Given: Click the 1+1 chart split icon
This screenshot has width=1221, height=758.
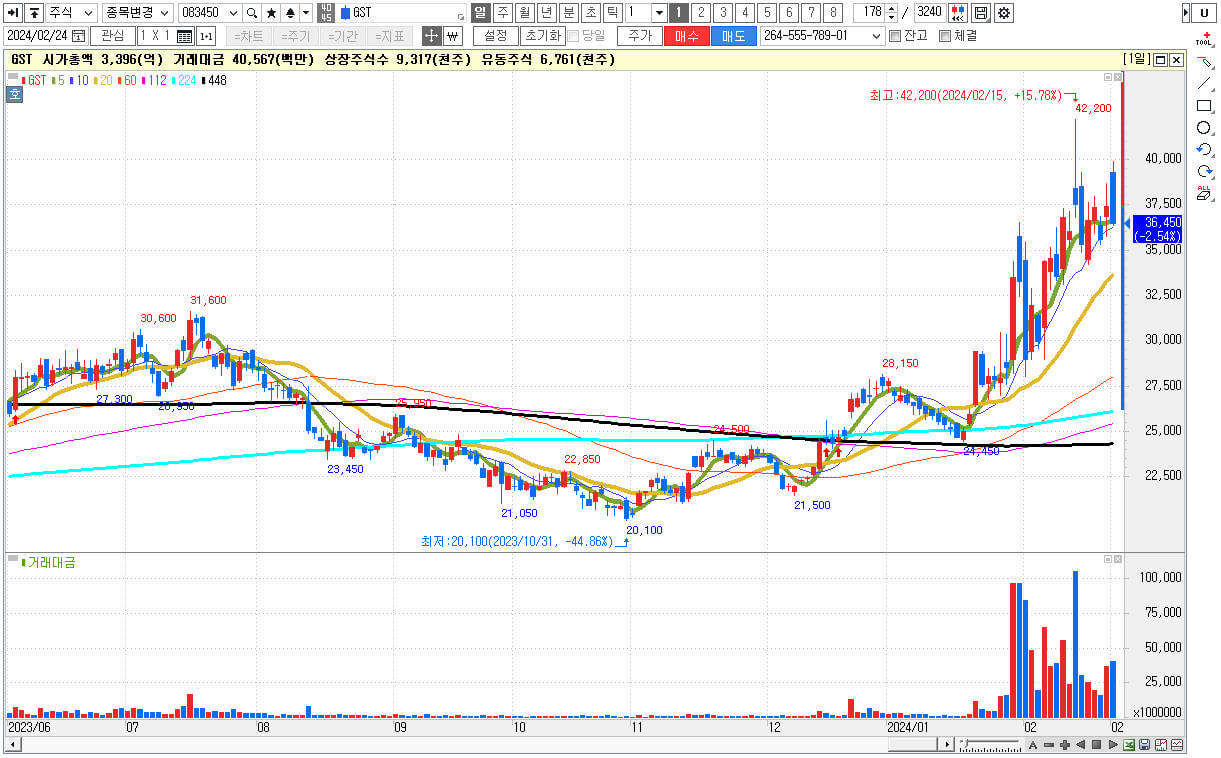Looking at the screenshot, I should 206,36.
